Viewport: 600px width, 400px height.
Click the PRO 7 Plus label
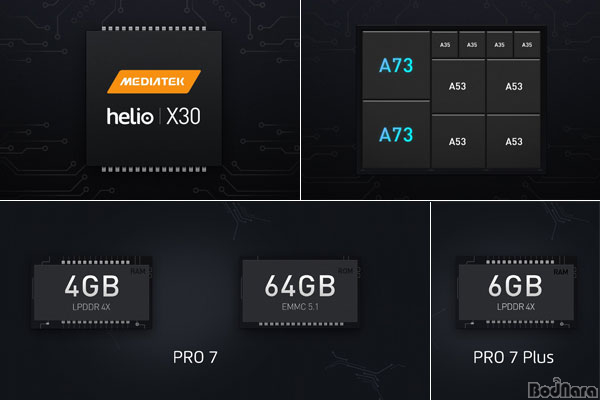click(514, 358)
